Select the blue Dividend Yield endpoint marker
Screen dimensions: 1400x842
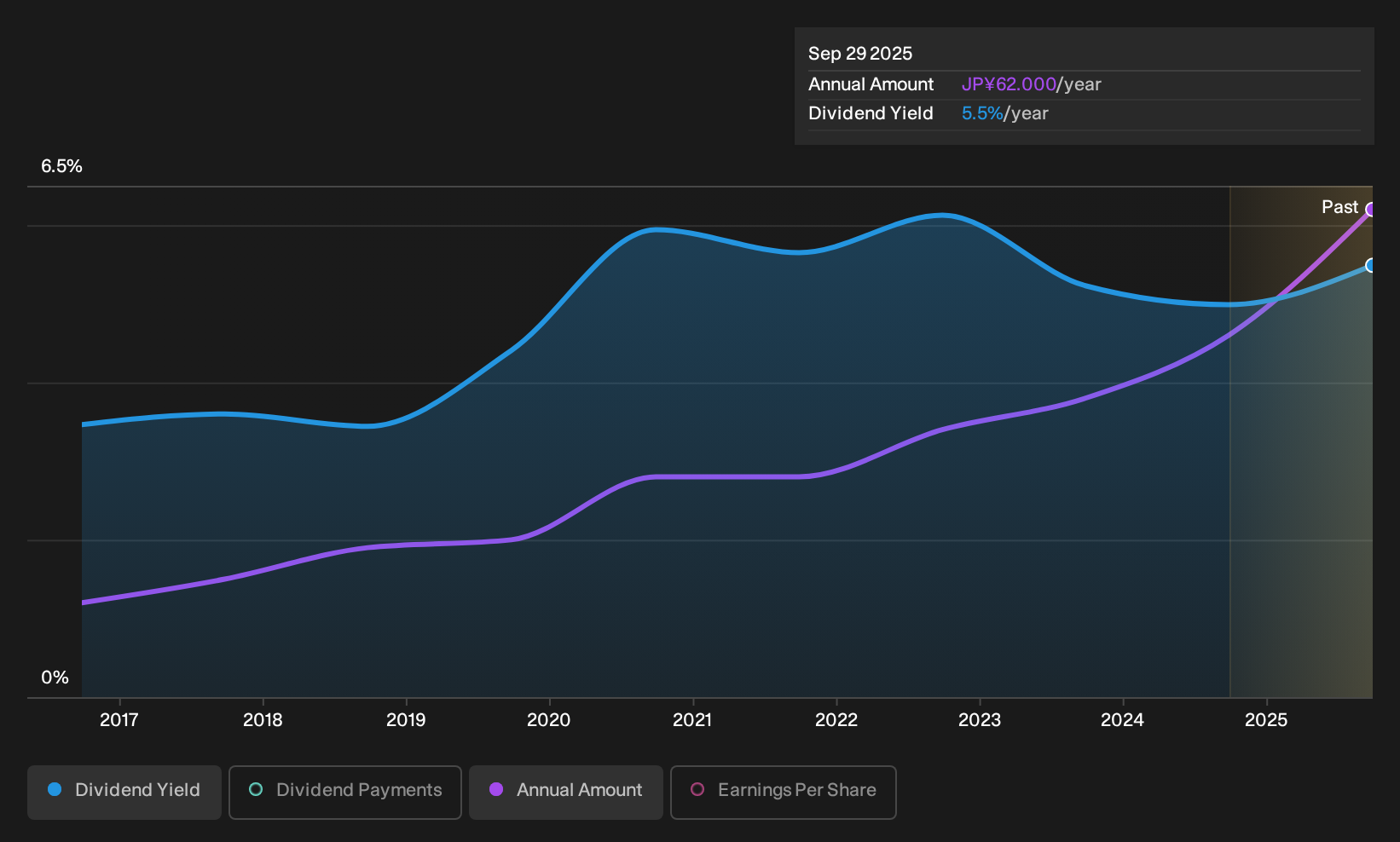click(1371, 266)
